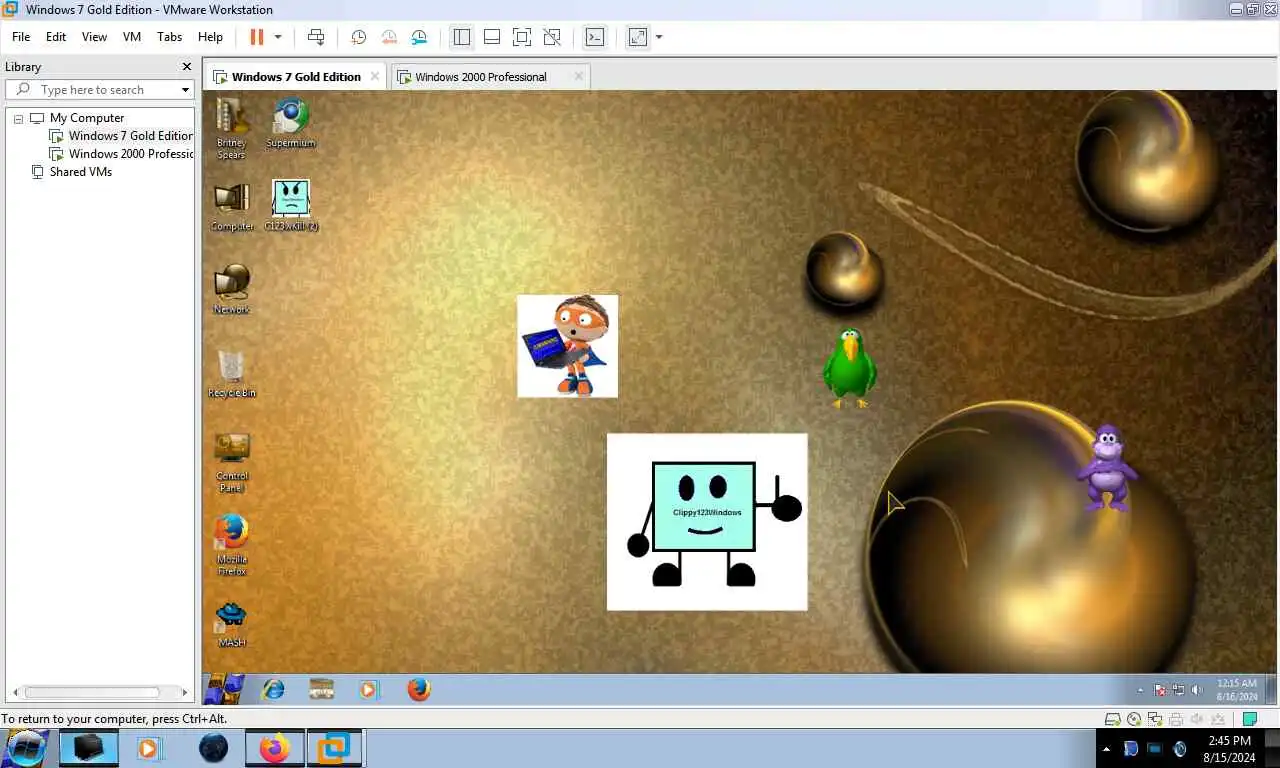The width and height of the screenshot is (1280, 768).
Task: Click the guest tray volume speaker icon
Action: (1197, 690)
